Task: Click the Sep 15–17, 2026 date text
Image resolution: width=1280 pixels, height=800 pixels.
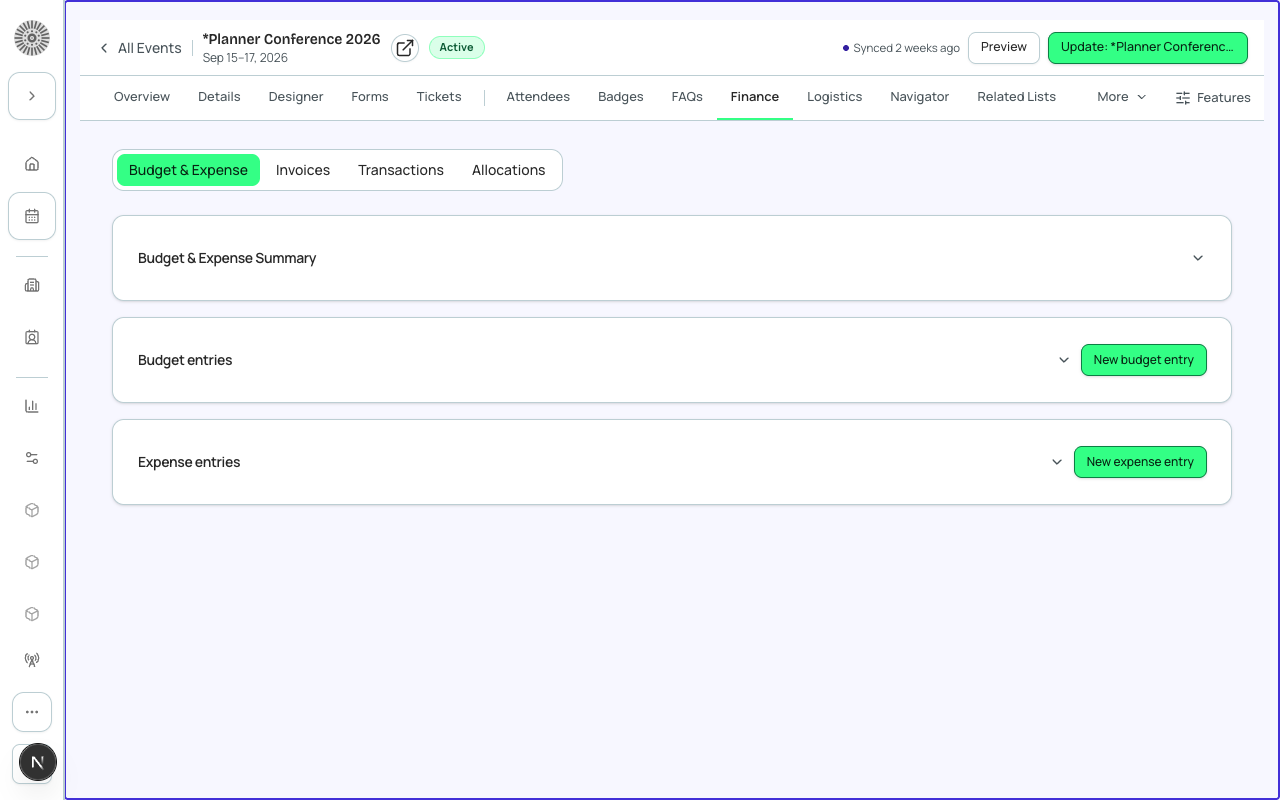Action: click(x=245, y=58)
